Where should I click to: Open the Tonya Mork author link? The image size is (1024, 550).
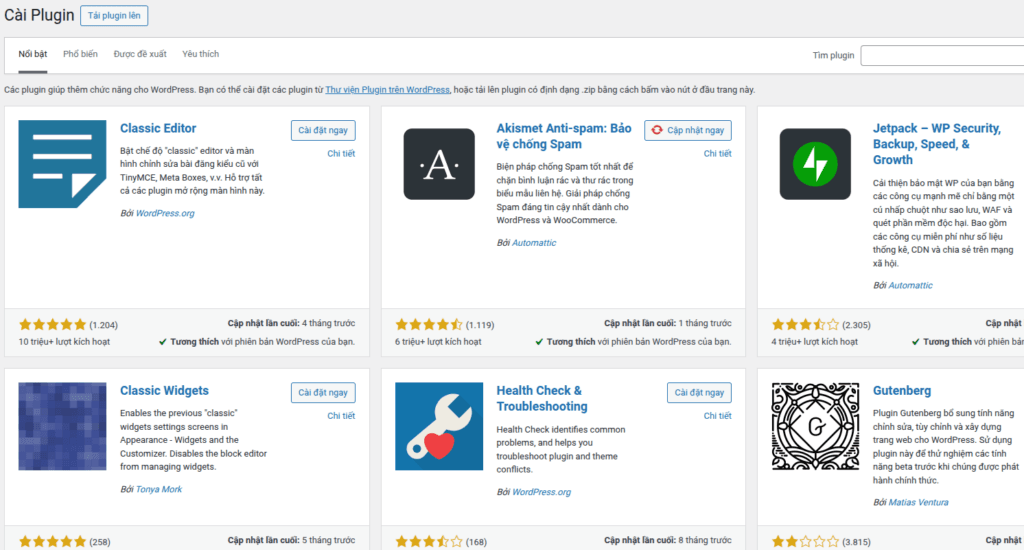(159, 489)
